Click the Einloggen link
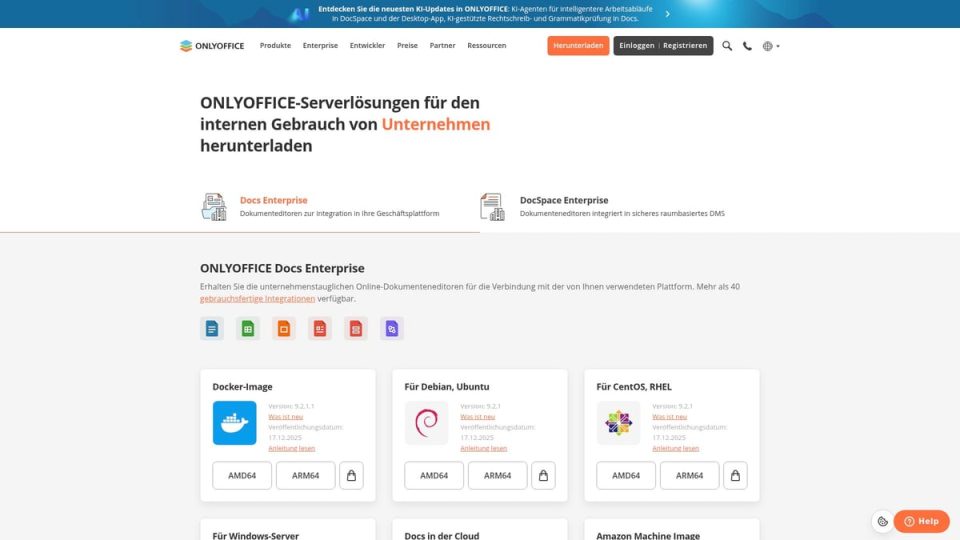960x540 pixels. point(637,46)
